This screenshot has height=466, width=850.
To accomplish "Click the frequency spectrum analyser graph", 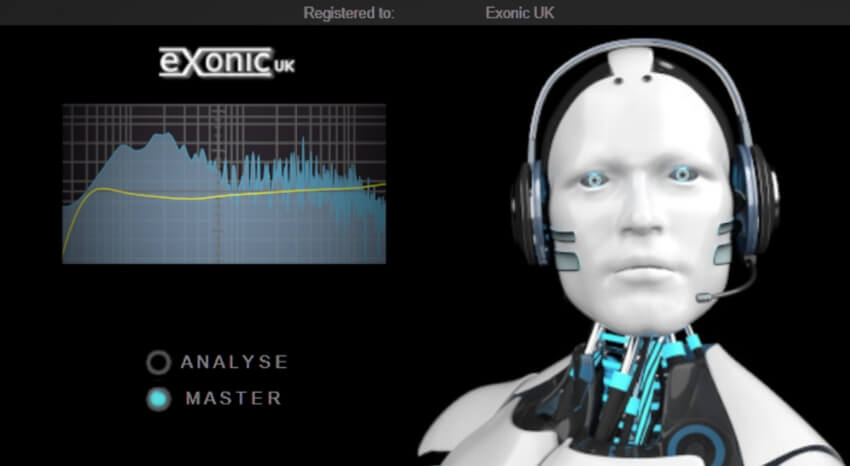I will click(x=224, y=184).
